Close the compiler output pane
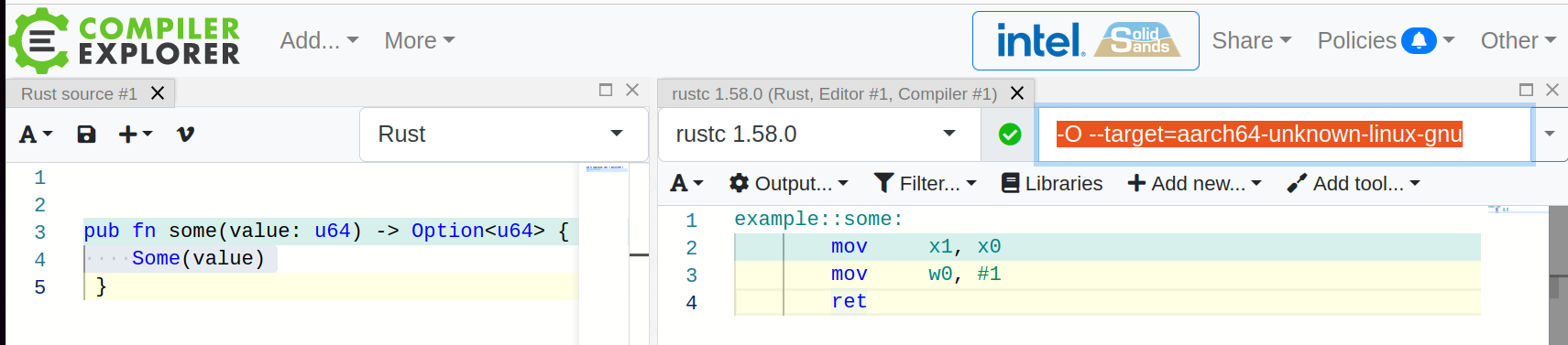 coord(1552,90)
